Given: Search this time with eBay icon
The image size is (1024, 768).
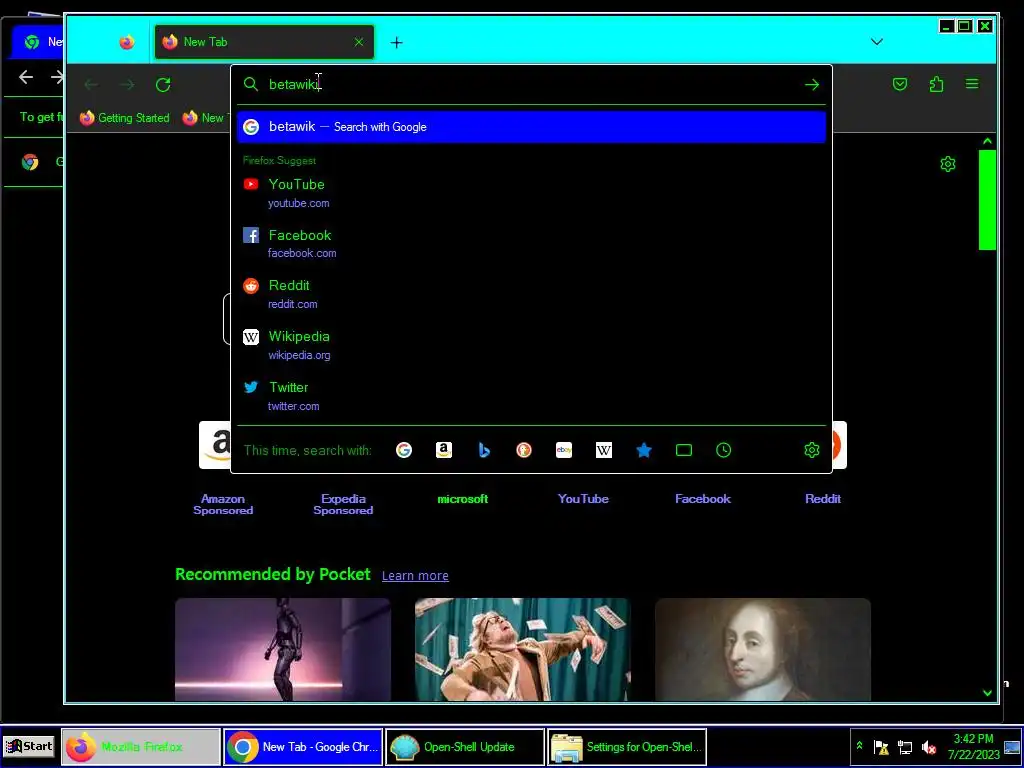Looking at the screenshot, I should tap(564, 450).
